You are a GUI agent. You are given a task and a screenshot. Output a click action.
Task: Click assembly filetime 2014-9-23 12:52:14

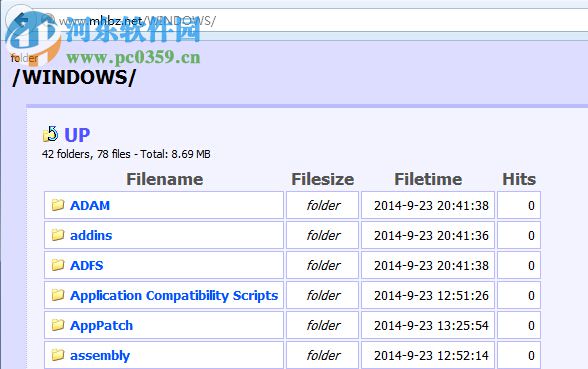tap(431, 356)
